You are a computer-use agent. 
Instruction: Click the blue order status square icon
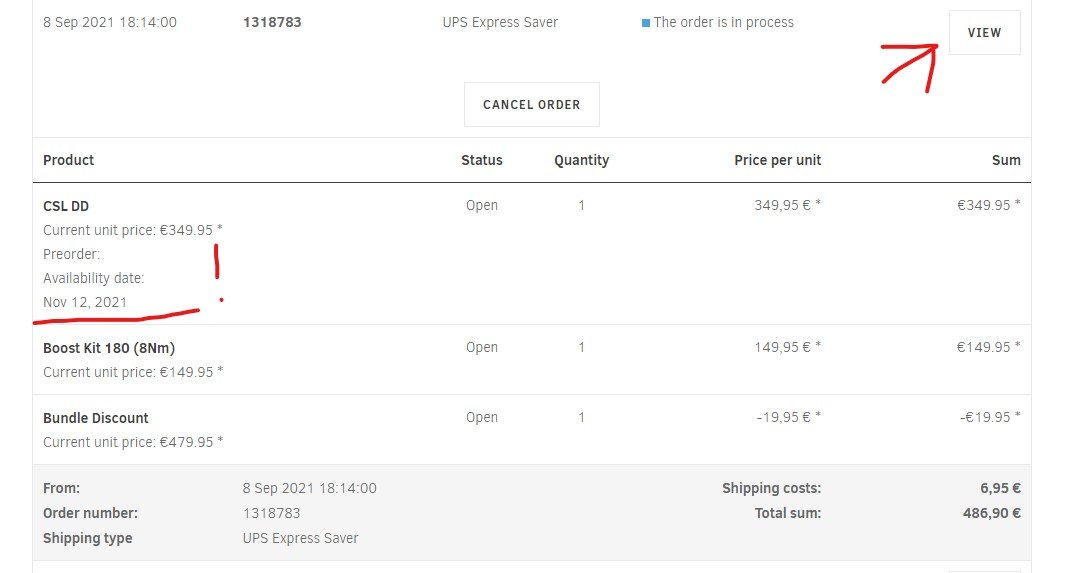coord(646,23)
